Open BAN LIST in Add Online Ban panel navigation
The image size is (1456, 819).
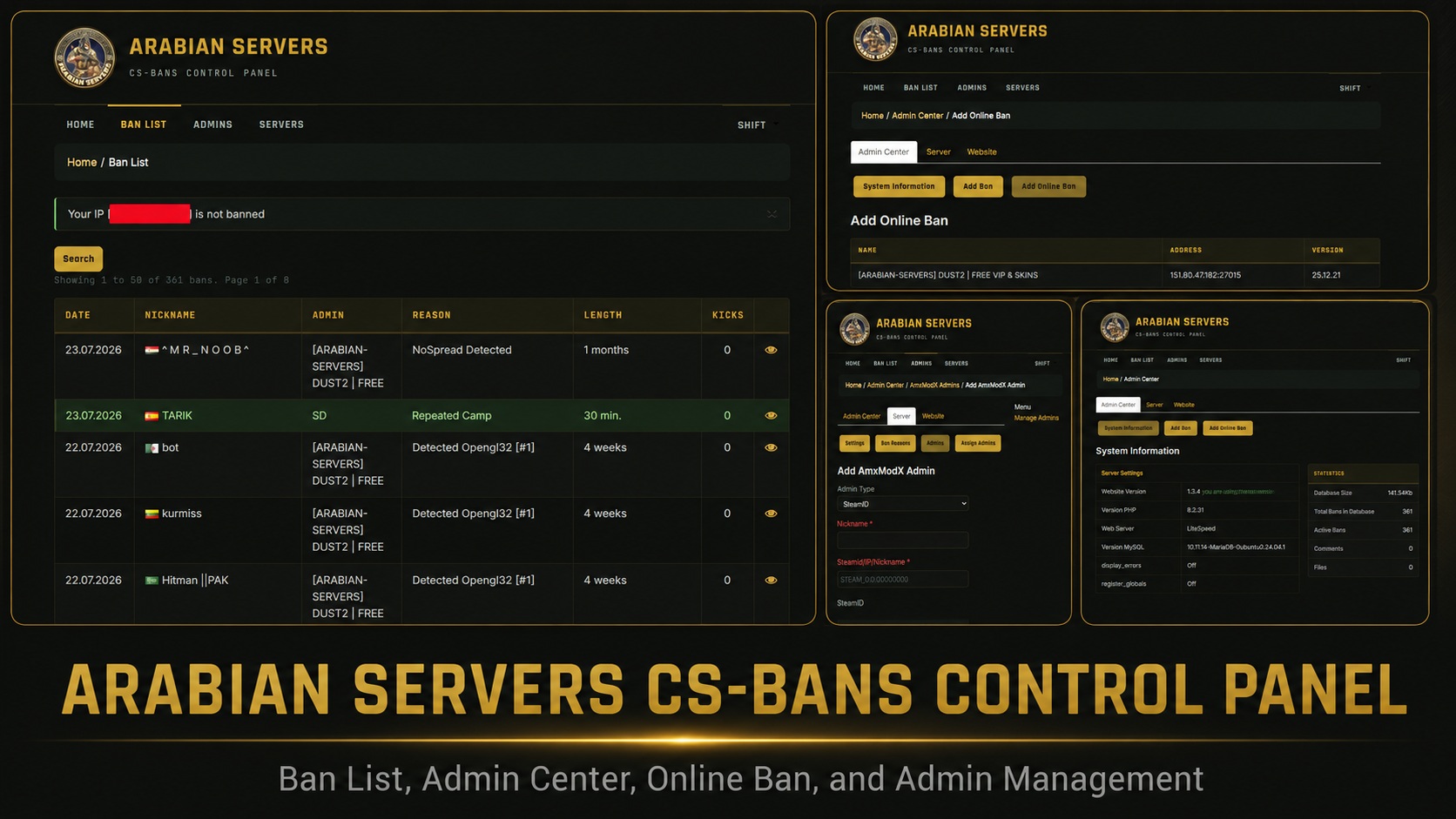point(920,88)
